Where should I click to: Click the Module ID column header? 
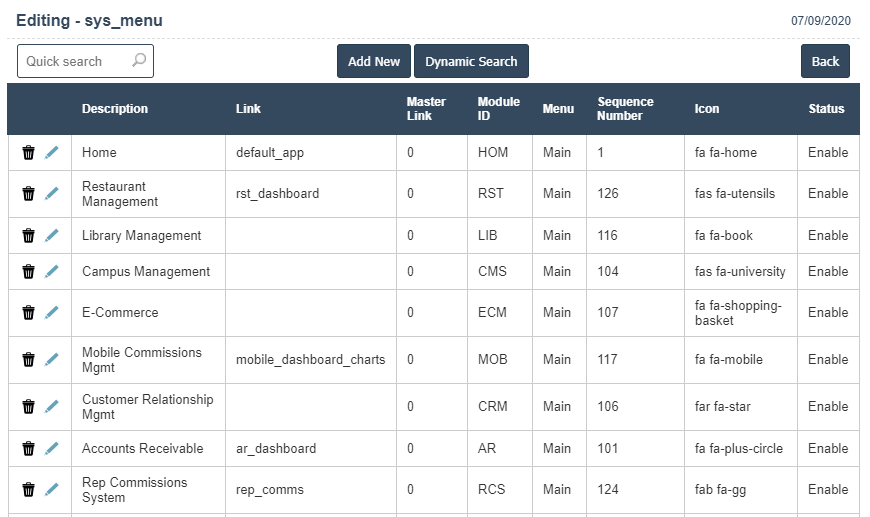(x=498, y=109)
